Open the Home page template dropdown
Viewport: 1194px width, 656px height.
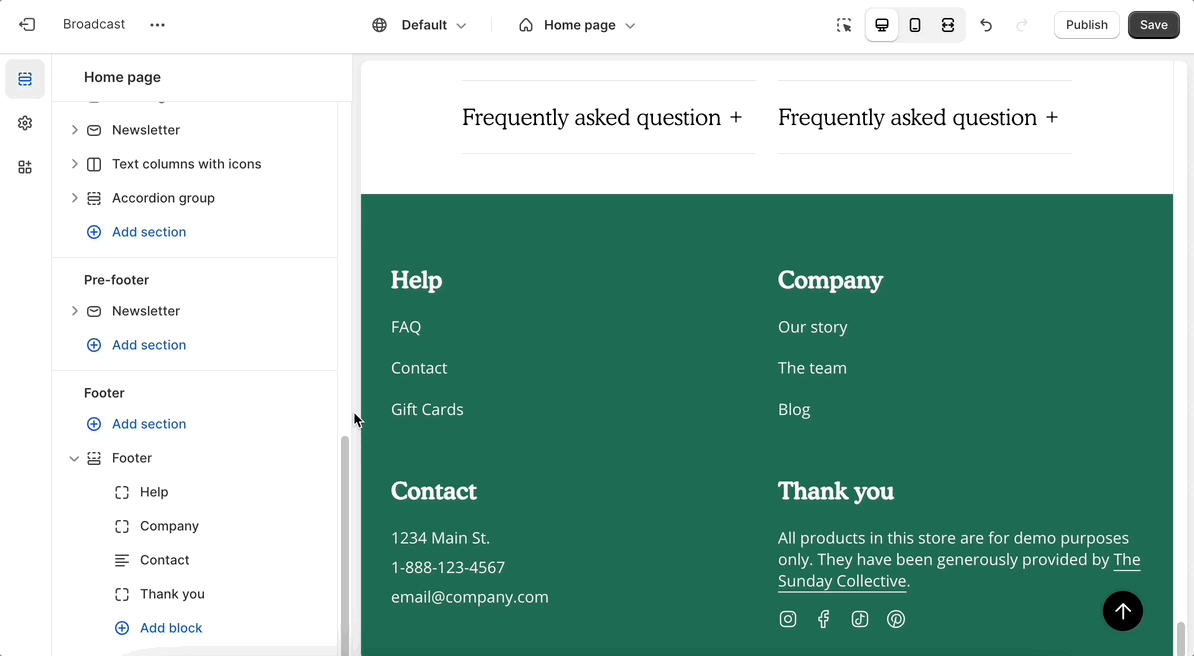[x=577, y=25]
